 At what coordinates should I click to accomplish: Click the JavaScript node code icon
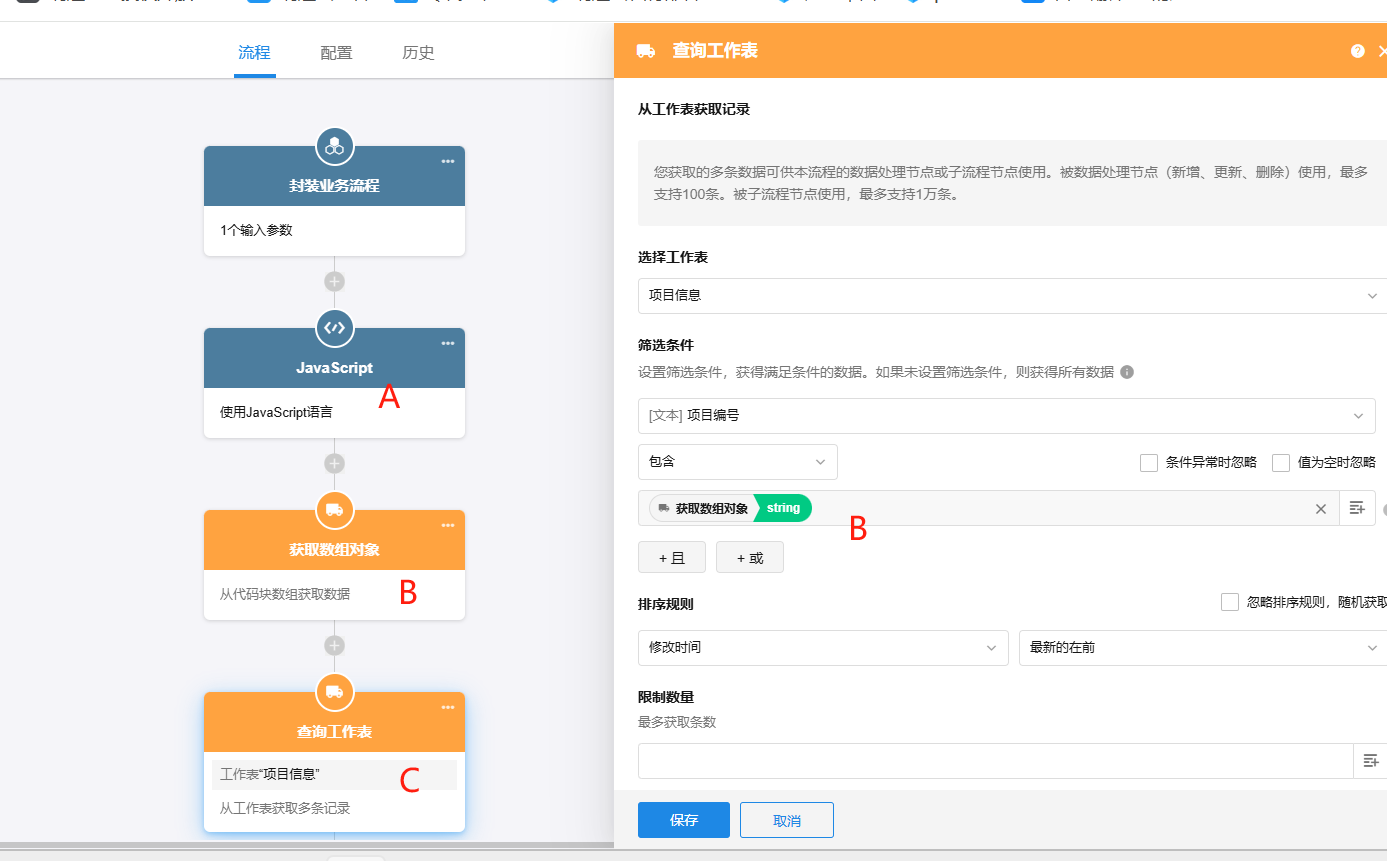[334, 328]
